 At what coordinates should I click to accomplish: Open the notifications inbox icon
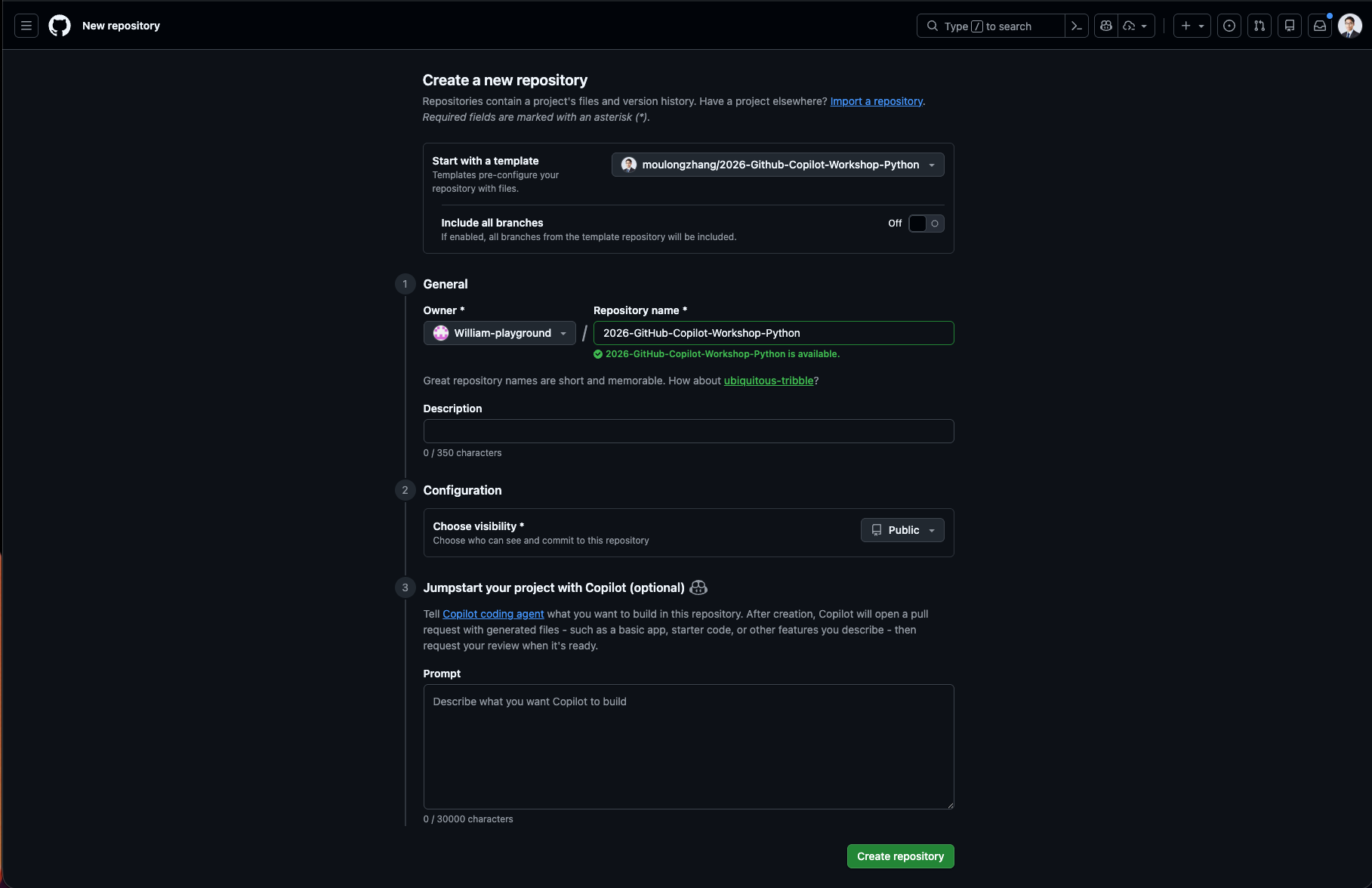[1320, 26]
